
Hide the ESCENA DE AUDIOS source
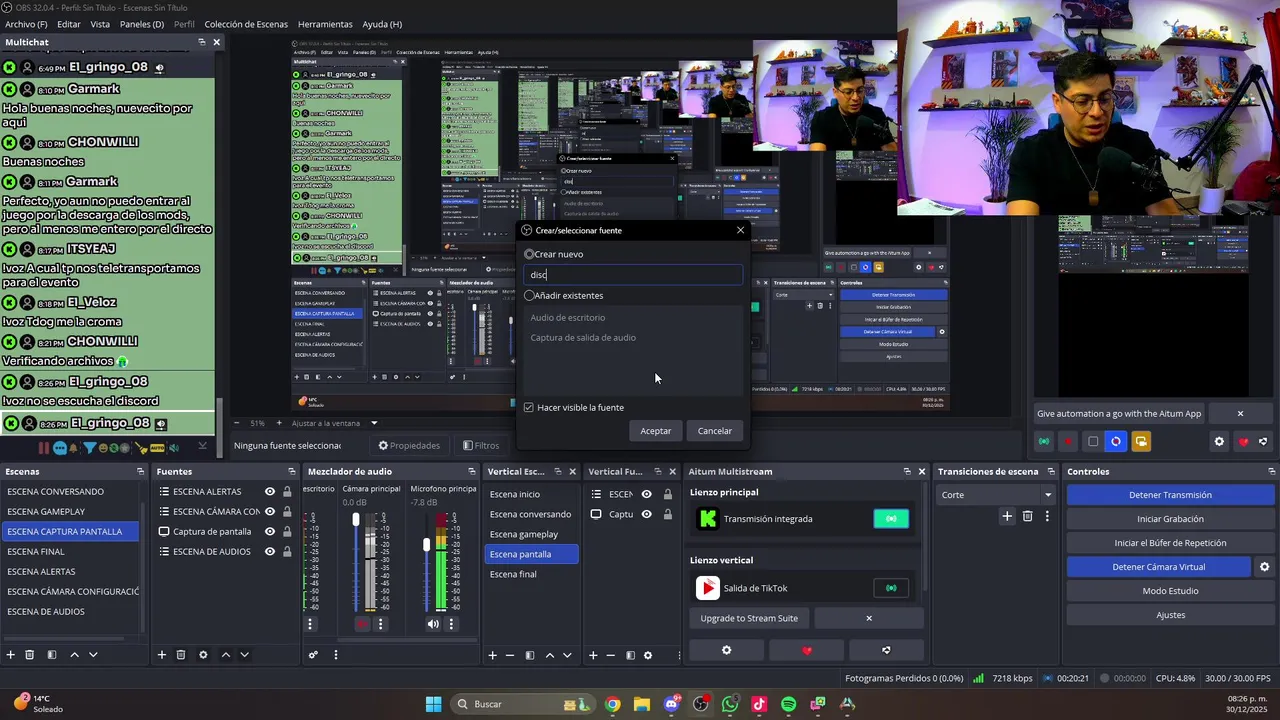pos(270,551)
